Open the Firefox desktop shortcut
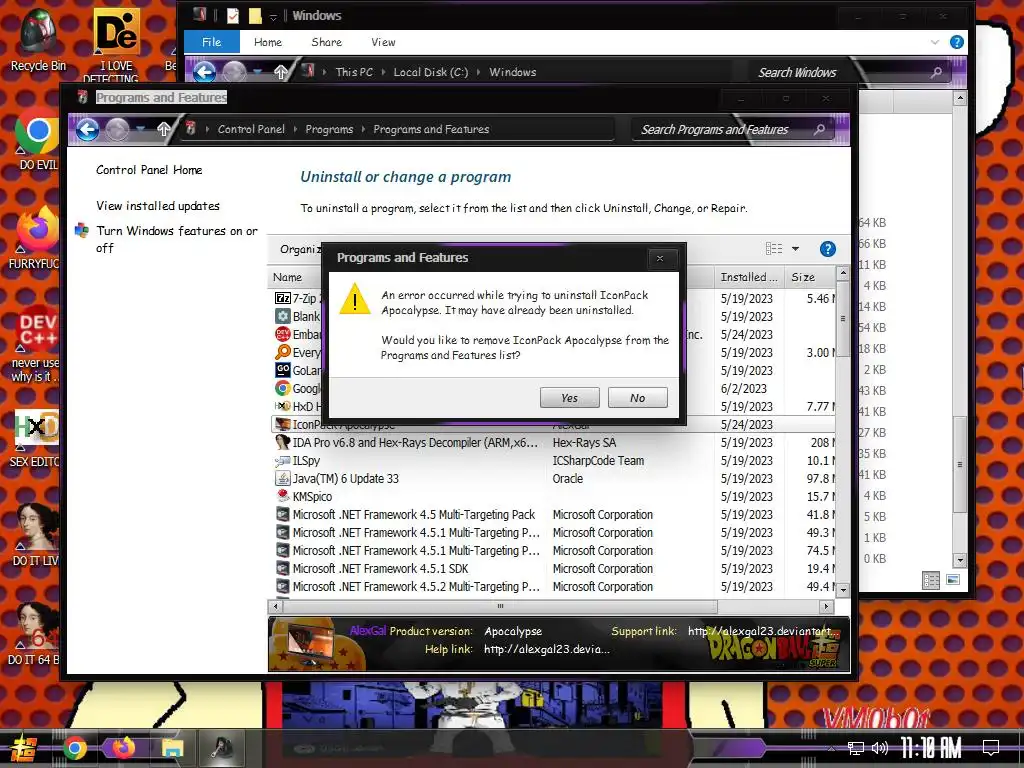The height and width of the screenshot is (768, 1024). click(x=36, y=238)
